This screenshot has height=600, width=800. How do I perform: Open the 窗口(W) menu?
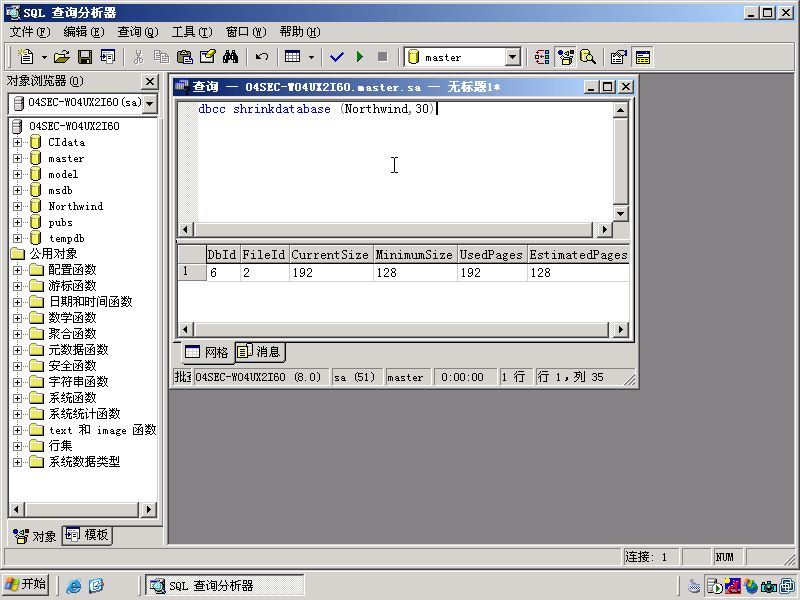click(245, 32)
